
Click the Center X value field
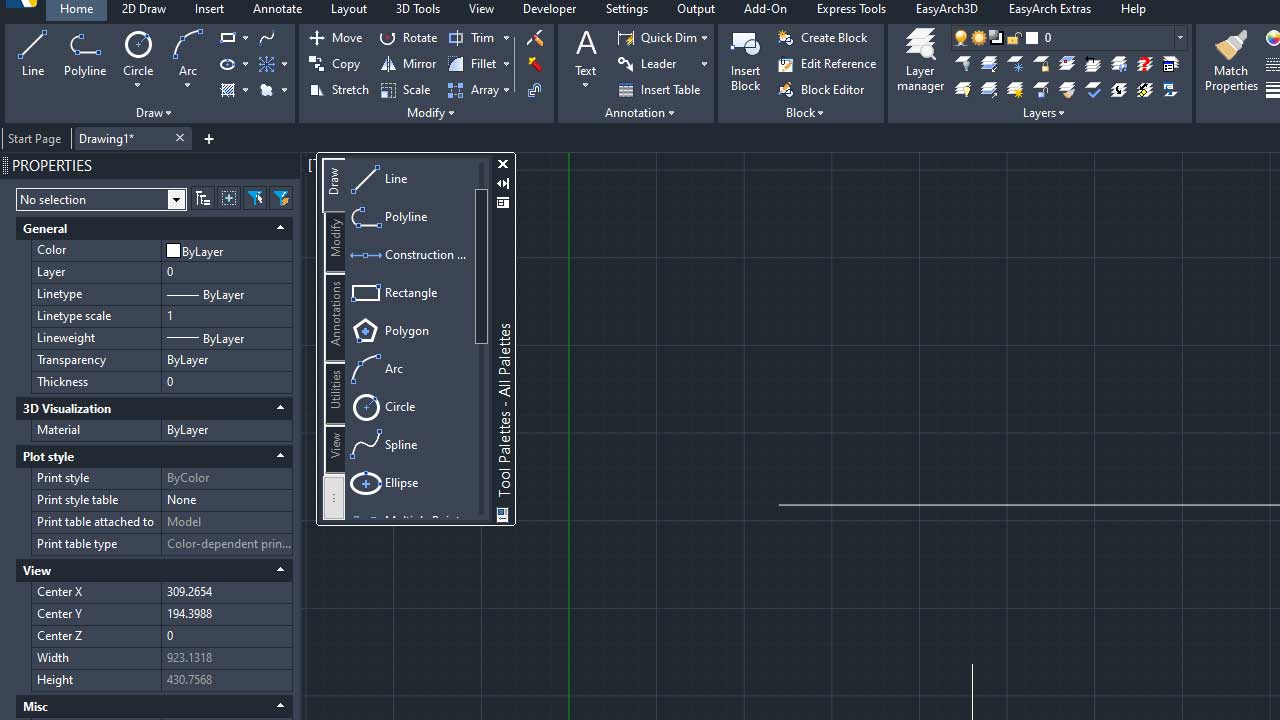point(226,592)
